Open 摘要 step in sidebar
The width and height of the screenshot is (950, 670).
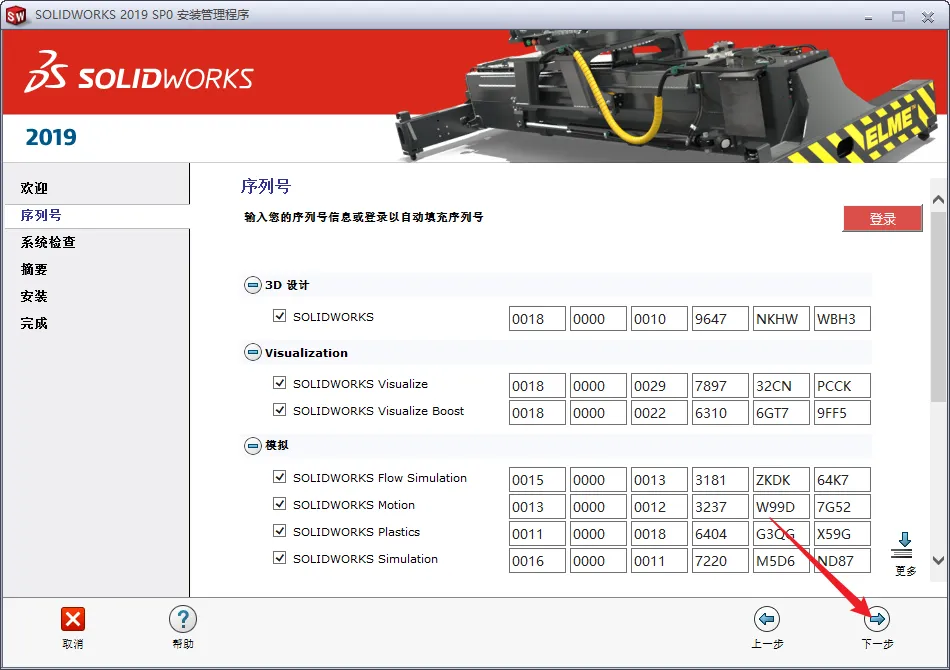point(34,269)
